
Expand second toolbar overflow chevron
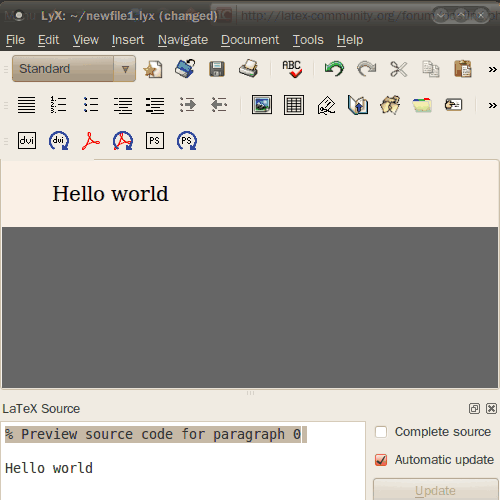pyautogui.click(x=492, y=106)
